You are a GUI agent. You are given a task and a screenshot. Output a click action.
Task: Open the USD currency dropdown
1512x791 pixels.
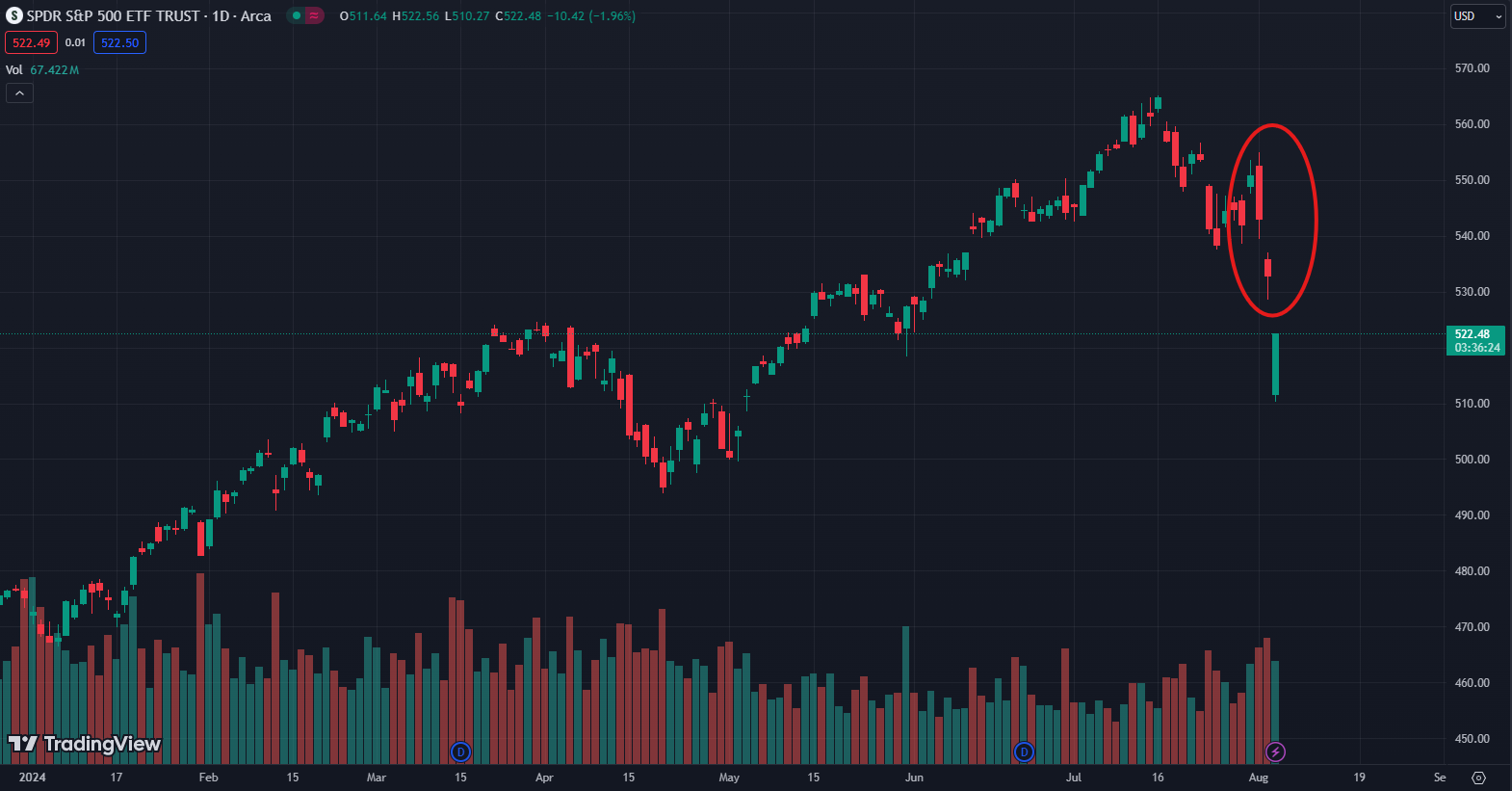coord(1477,16)
